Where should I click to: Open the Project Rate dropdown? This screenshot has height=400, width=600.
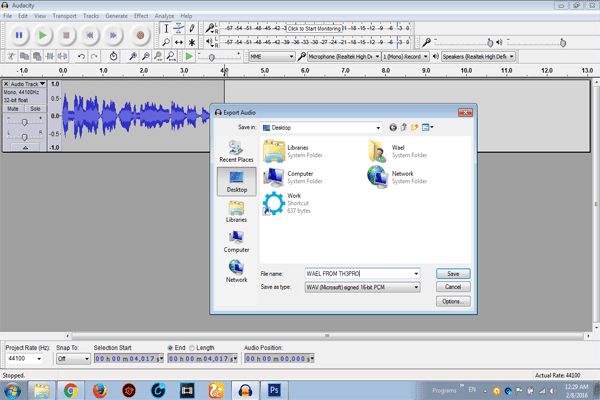[x=39, y=358]
